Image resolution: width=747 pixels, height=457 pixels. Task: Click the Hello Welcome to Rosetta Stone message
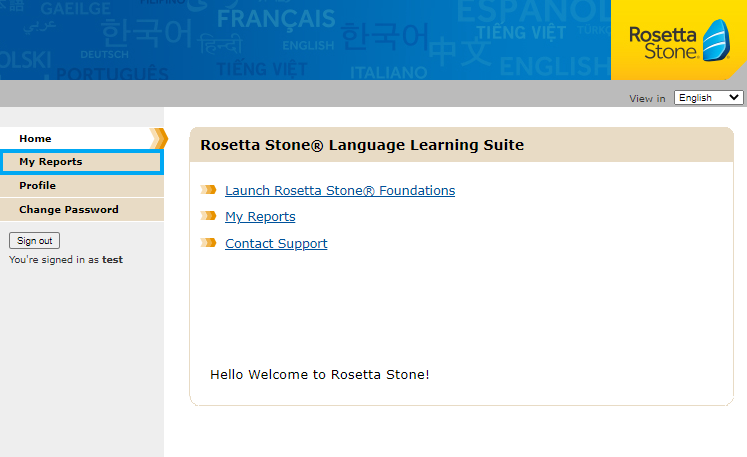pos(319,375)
